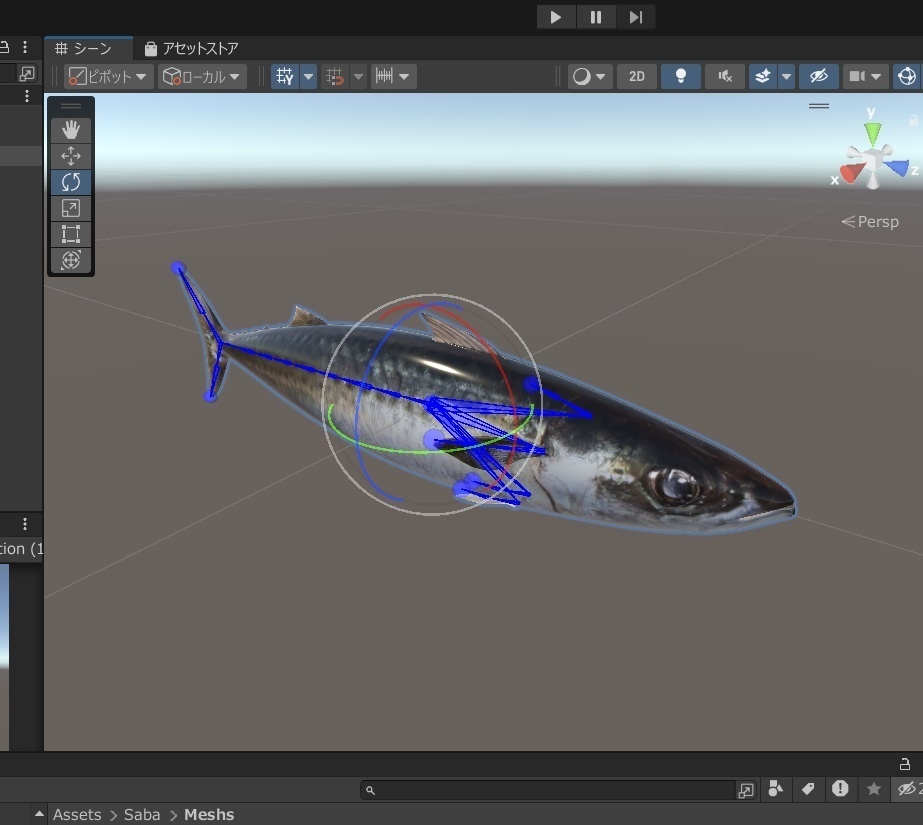Viewport: 923px width, 825px height.
Task: Start Play mode with the Play button
Action: tap(556, 17)
